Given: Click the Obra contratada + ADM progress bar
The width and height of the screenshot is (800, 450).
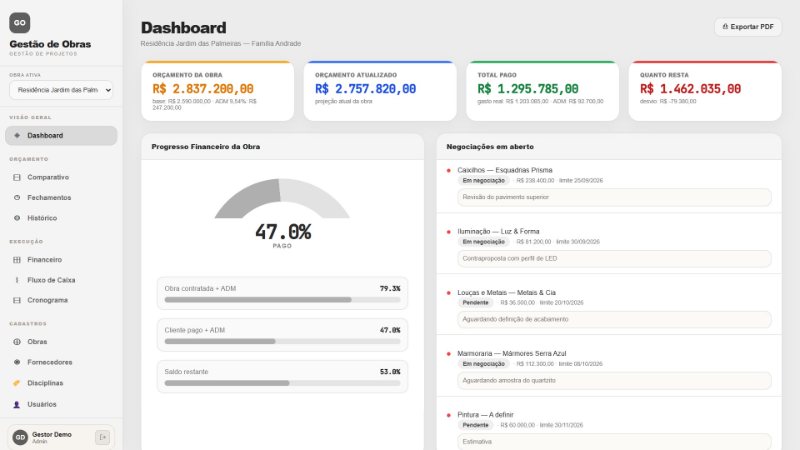Looking at the screenshot, I should pyautogui.click(x=282, y=300).
